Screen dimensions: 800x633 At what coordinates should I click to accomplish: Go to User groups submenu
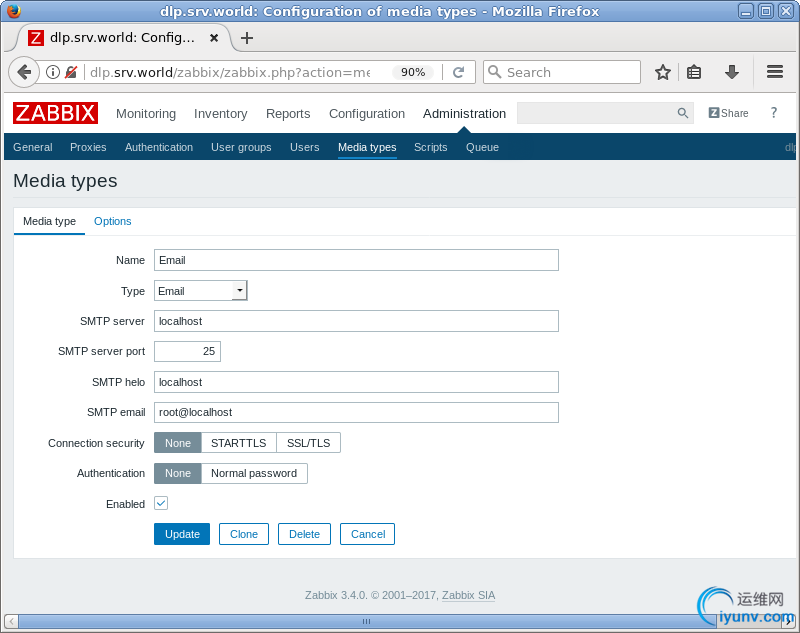coord(241,147)
